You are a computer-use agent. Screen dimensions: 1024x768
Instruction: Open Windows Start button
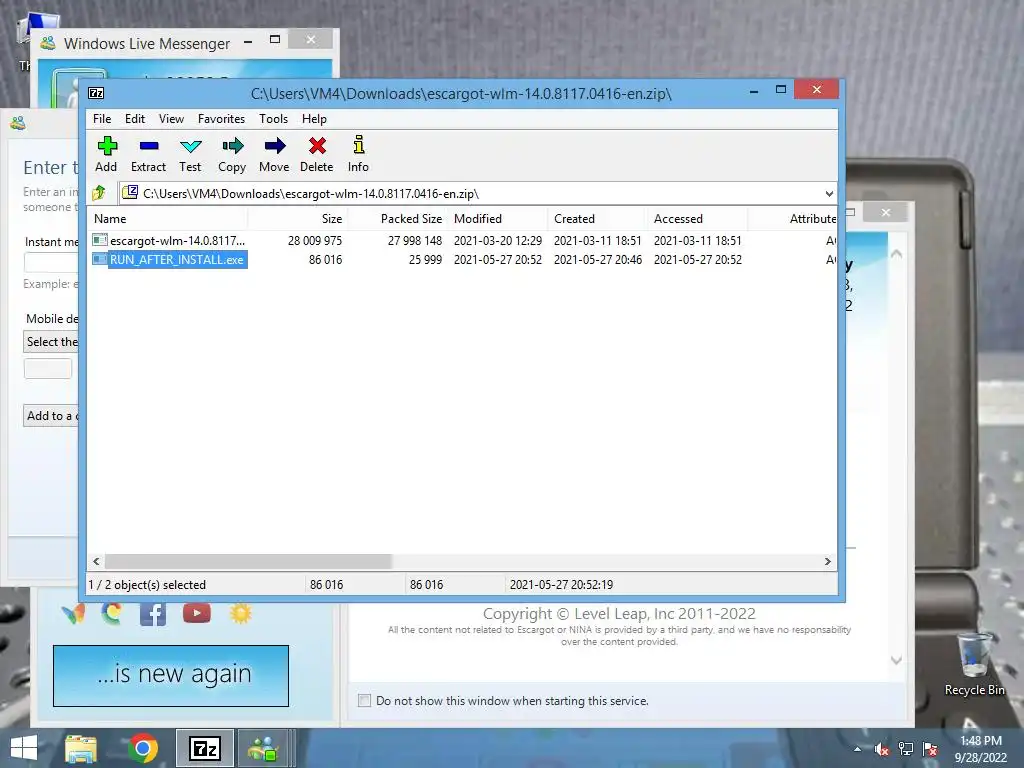[24, 748]
